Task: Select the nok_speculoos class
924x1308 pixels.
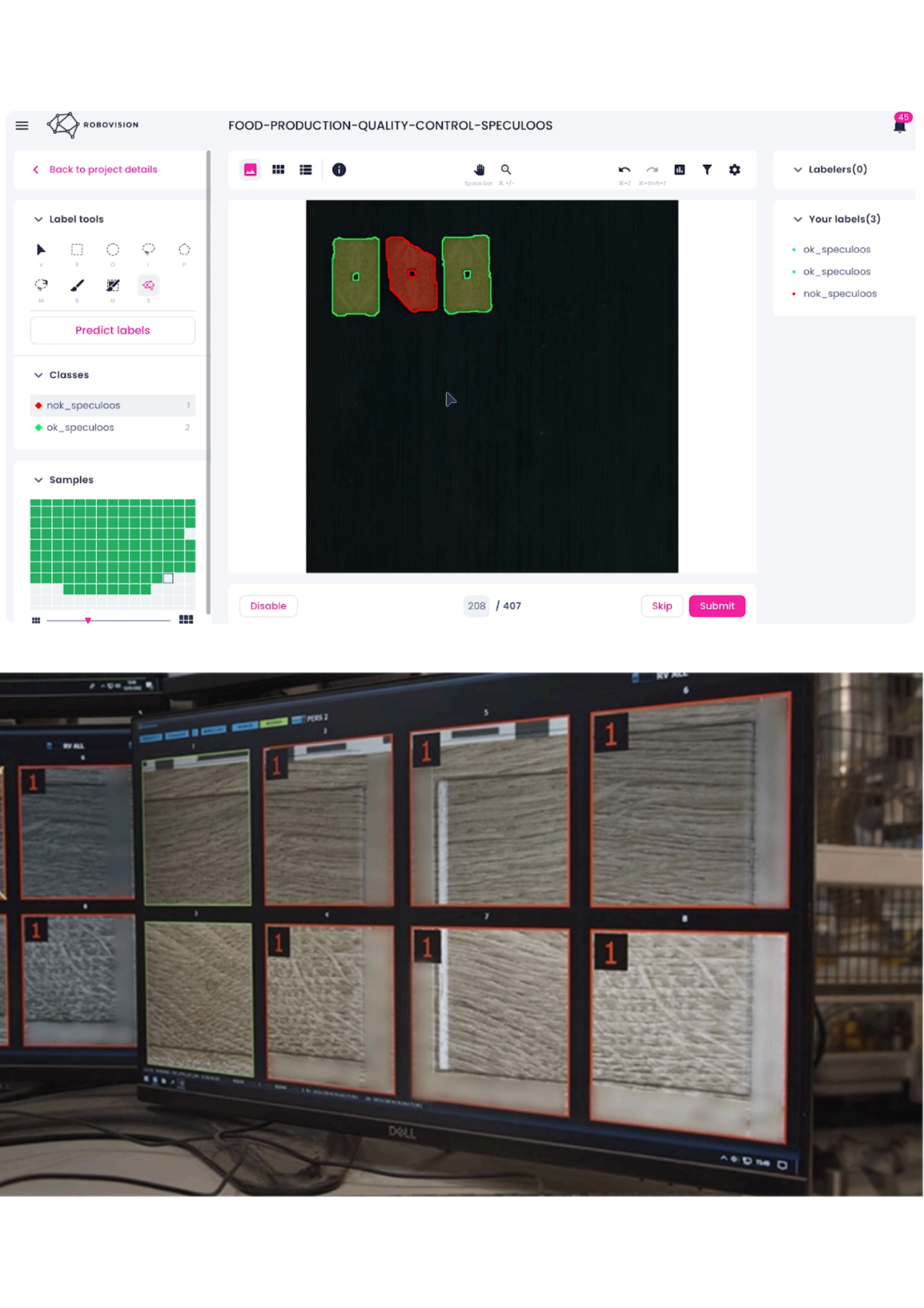Action: [84, 405]
